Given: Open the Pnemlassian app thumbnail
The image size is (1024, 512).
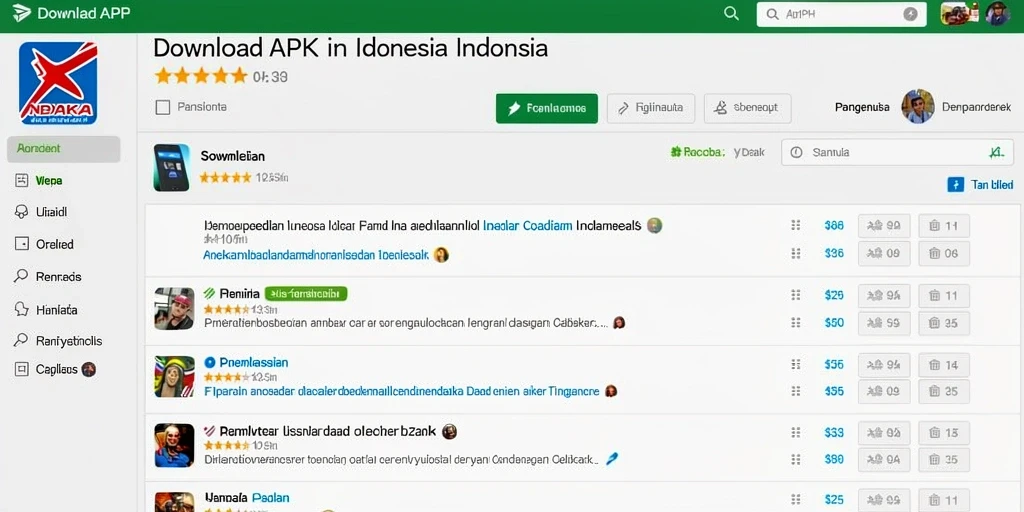Looking at the screenshot, I should (174, 377).
